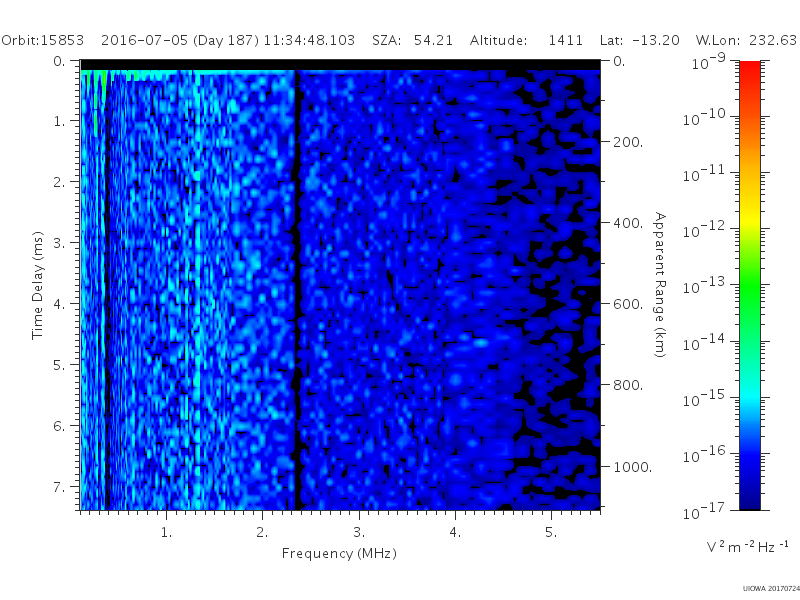Click the dark blue bottom of color bar
800x600 pixels.
749,497
